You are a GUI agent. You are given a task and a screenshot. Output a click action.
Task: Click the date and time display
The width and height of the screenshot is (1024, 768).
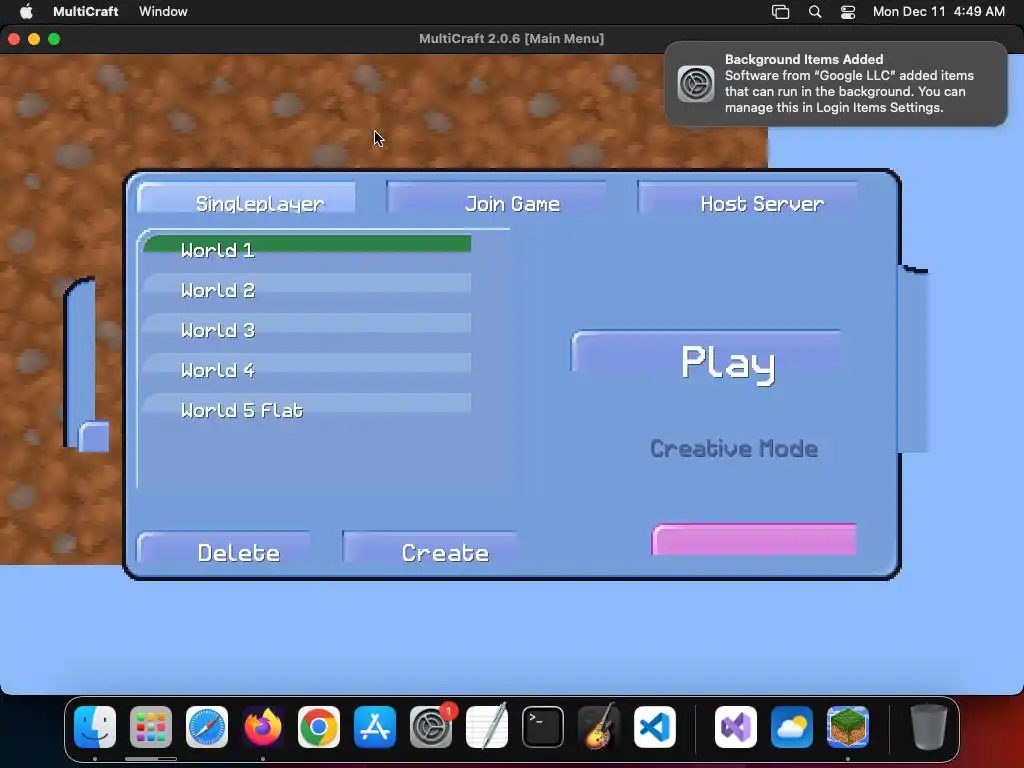pos(938,11)
